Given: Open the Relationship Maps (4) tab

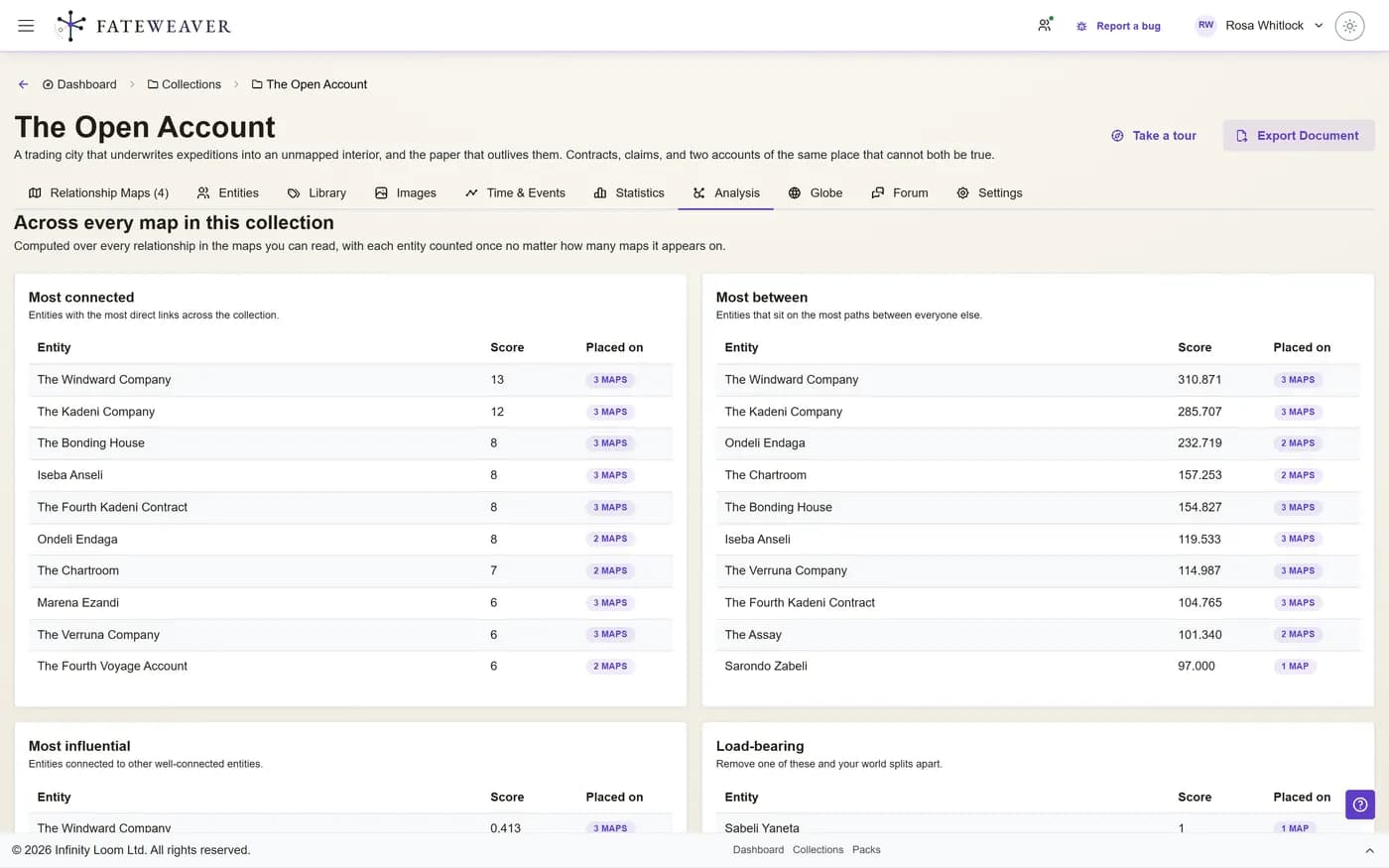Looking at the screenshot, I should pos(98,192).
